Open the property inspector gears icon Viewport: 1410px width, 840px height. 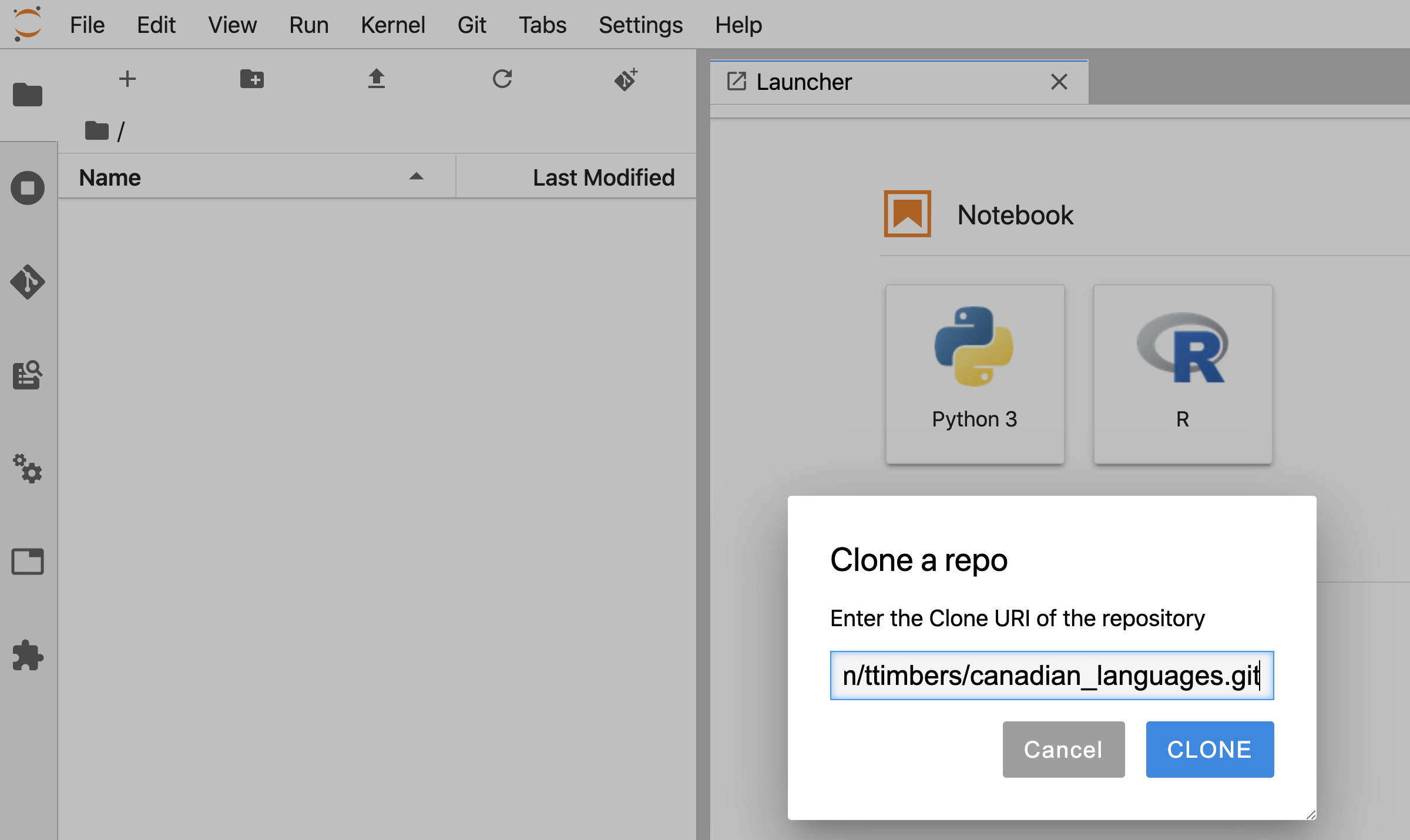tap(27, 469)
